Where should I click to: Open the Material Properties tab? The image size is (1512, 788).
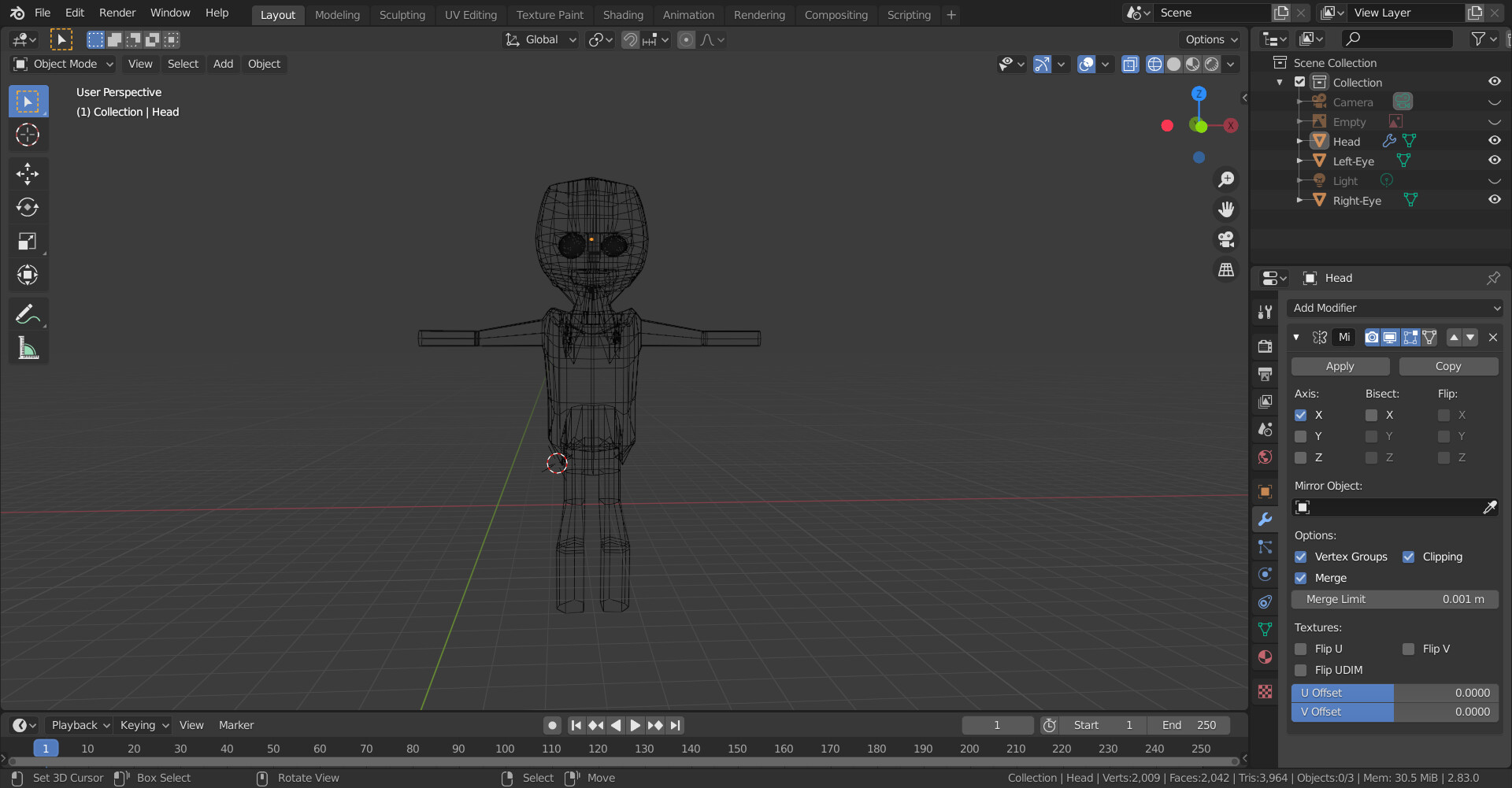[1265, 657]
